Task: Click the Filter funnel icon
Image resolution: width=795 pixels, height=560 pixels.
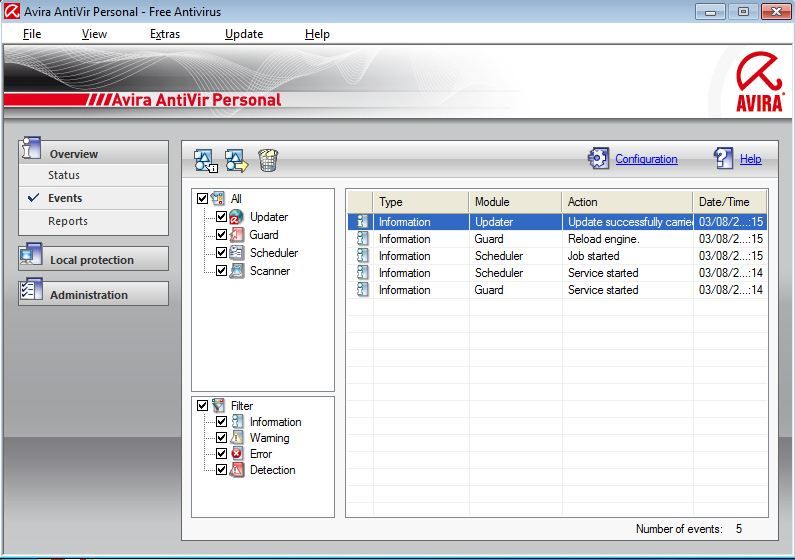Action: (219, 405)
